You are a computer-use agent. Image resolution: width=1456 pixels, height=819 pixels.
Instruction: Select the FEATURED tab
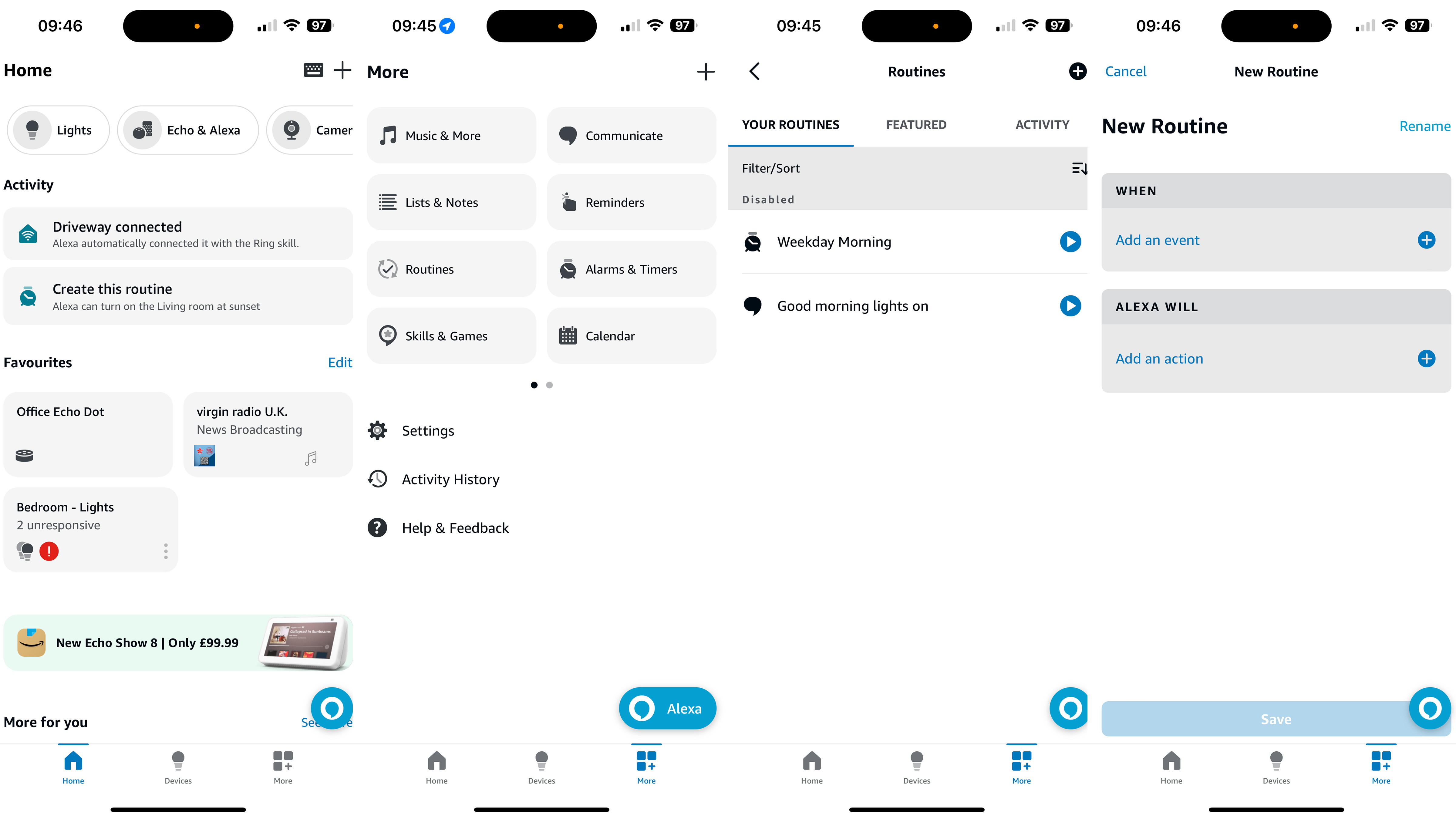[916, 124]
